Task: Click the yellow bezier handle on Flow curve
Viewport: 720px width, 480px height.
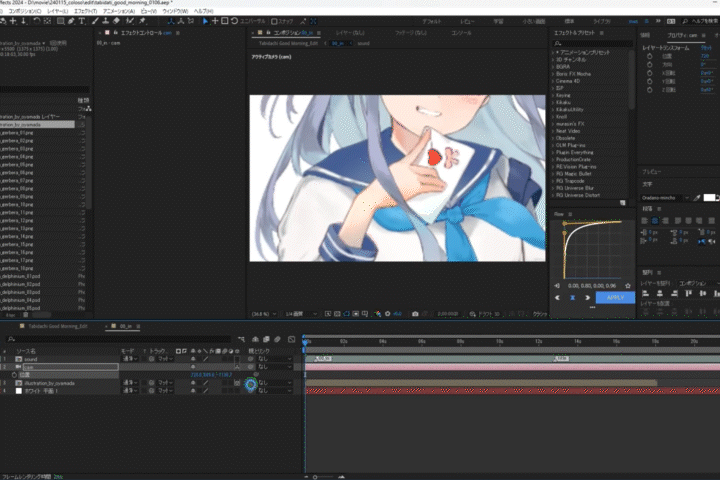Action: 564,224
